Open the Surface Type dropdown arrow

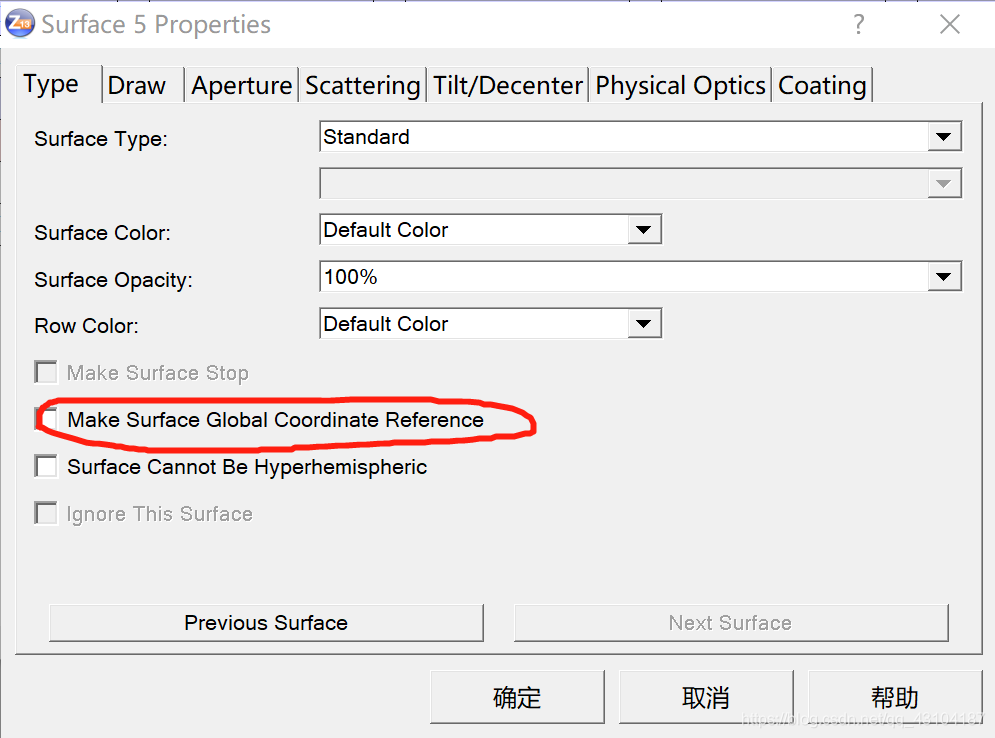(x=943, y=137)
